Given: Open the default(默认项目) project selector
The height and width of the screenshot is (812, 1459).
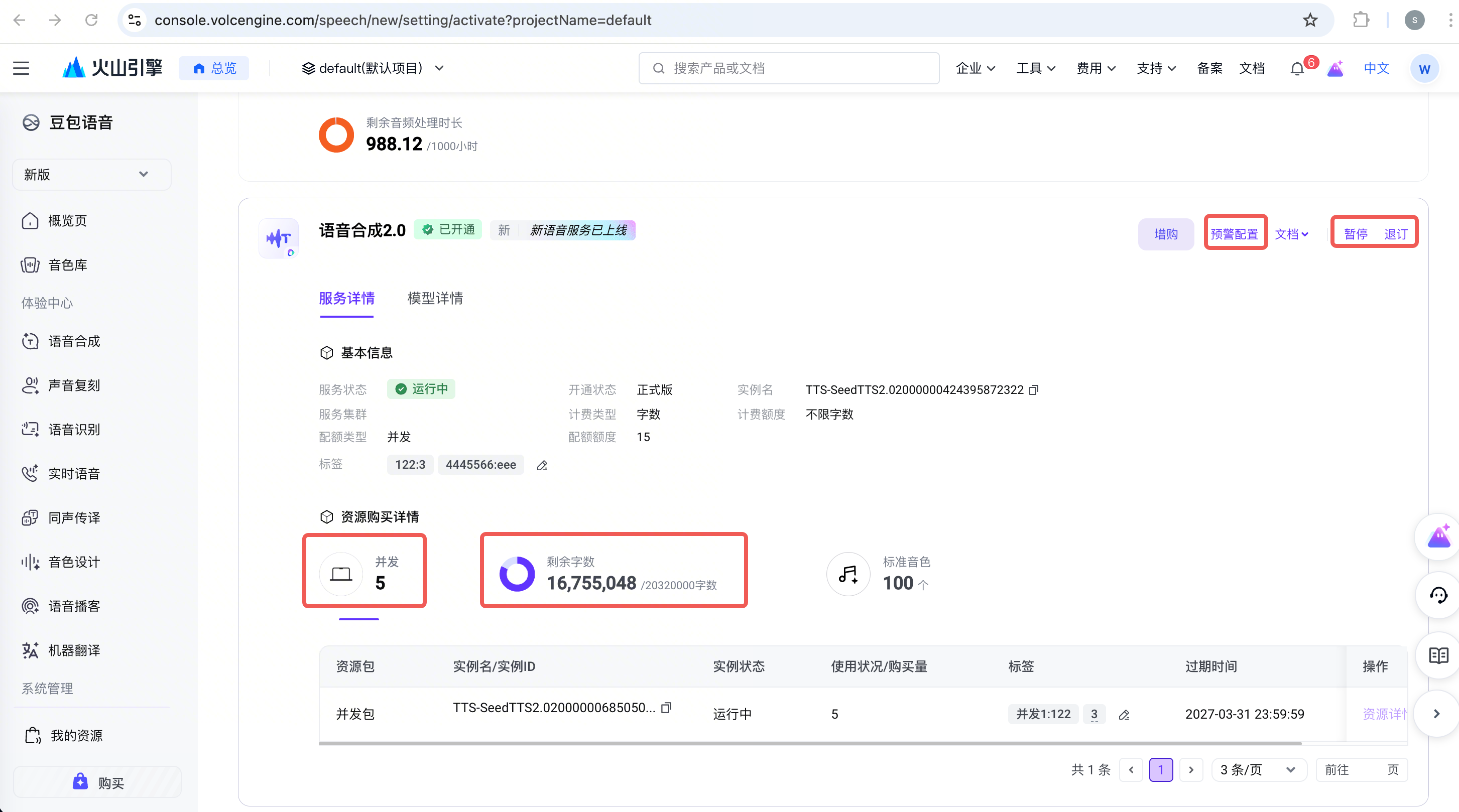Looking at the screenshot, I should click(373, 69).
